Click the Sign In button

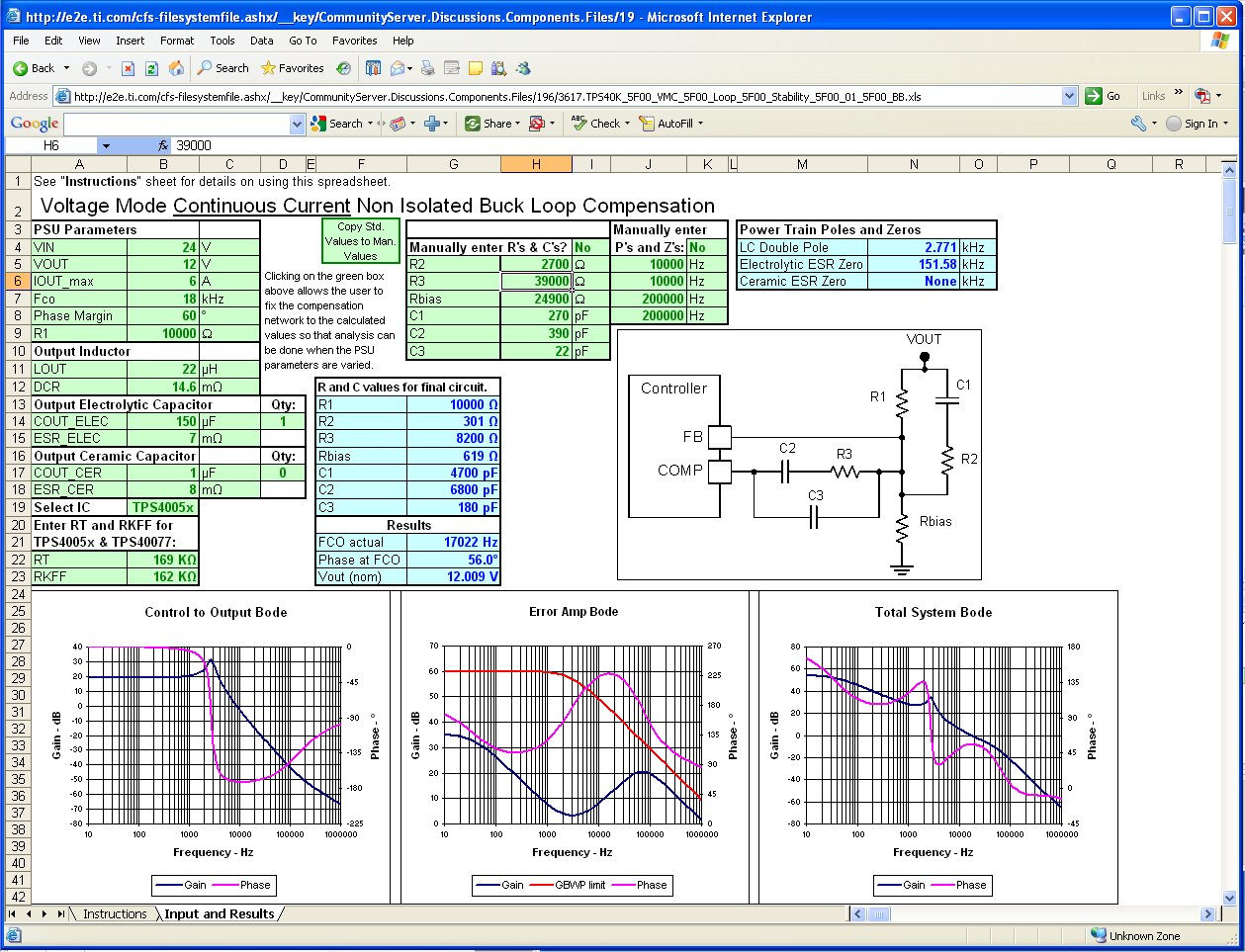pyautogui.click(x=1192, y=124)
